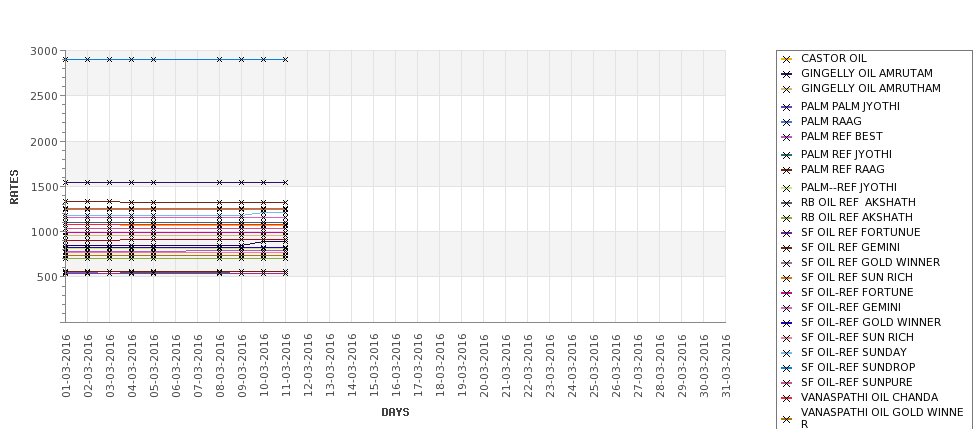This screenshot has height=429, width=975.
Task: Click the 1550-rate data point on 05-03-2016
Action: pos(154,183)
